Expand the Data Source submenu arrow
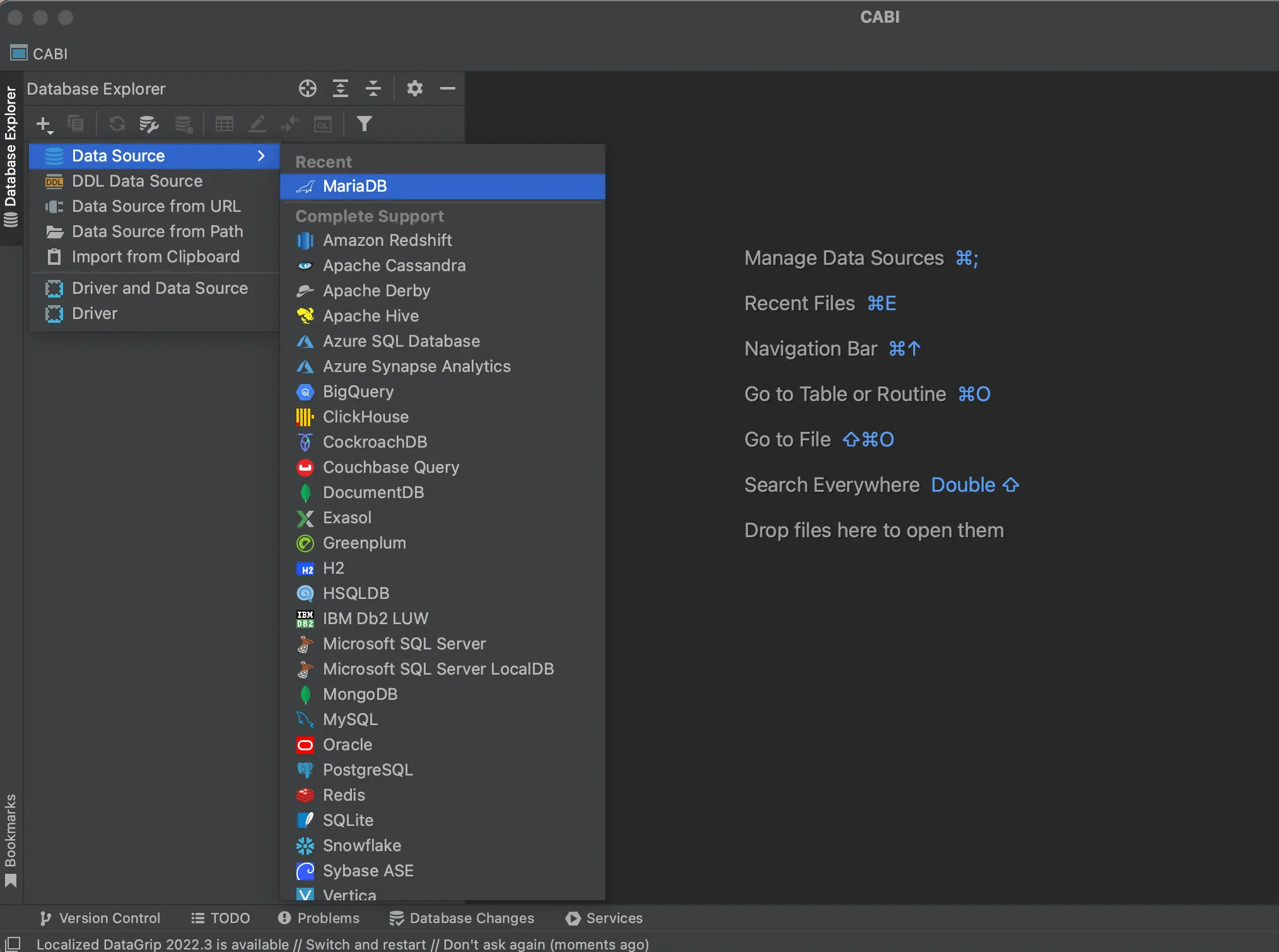The width and height of the screenshot is (1279, 952). 261,156
